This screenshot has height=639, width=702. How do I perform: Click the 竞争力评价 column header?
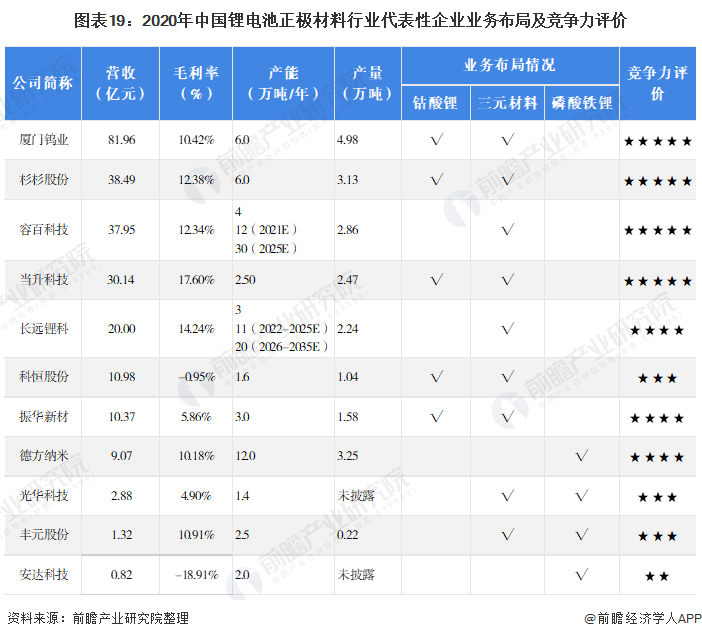[x=657, y=83]
